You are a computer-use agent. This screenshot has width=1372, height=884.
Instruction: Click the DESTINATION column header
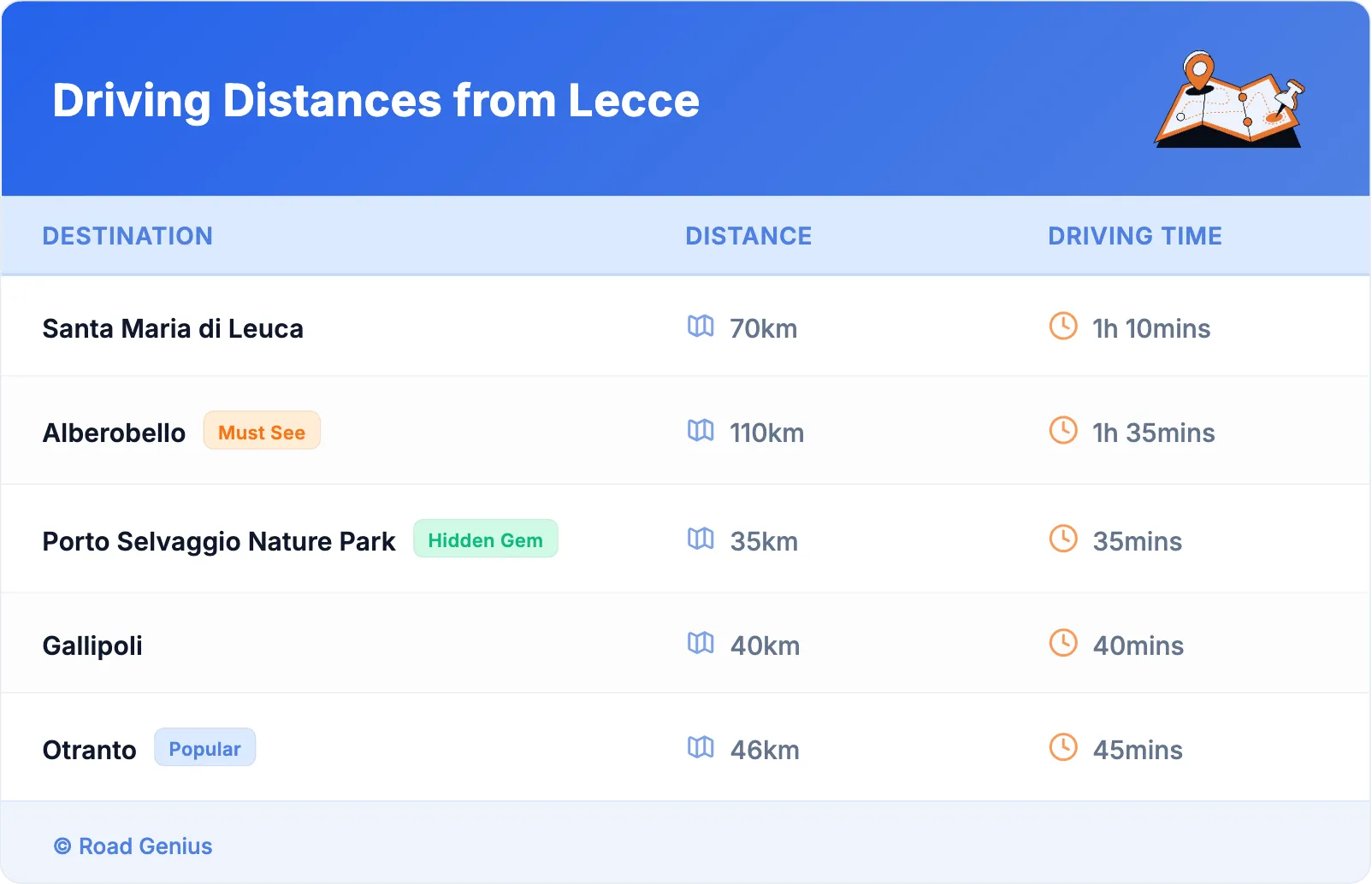(127, 236)
